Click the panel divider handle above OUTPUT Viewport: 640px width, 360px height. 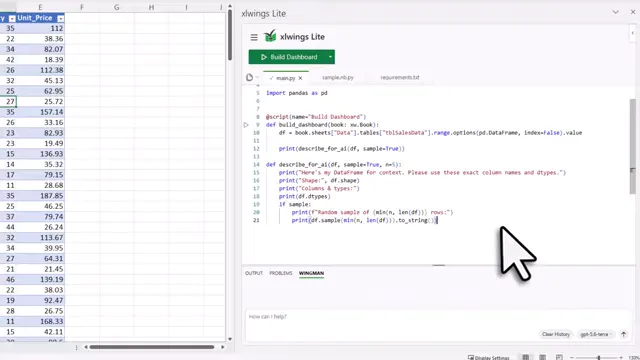click(438, 265)
